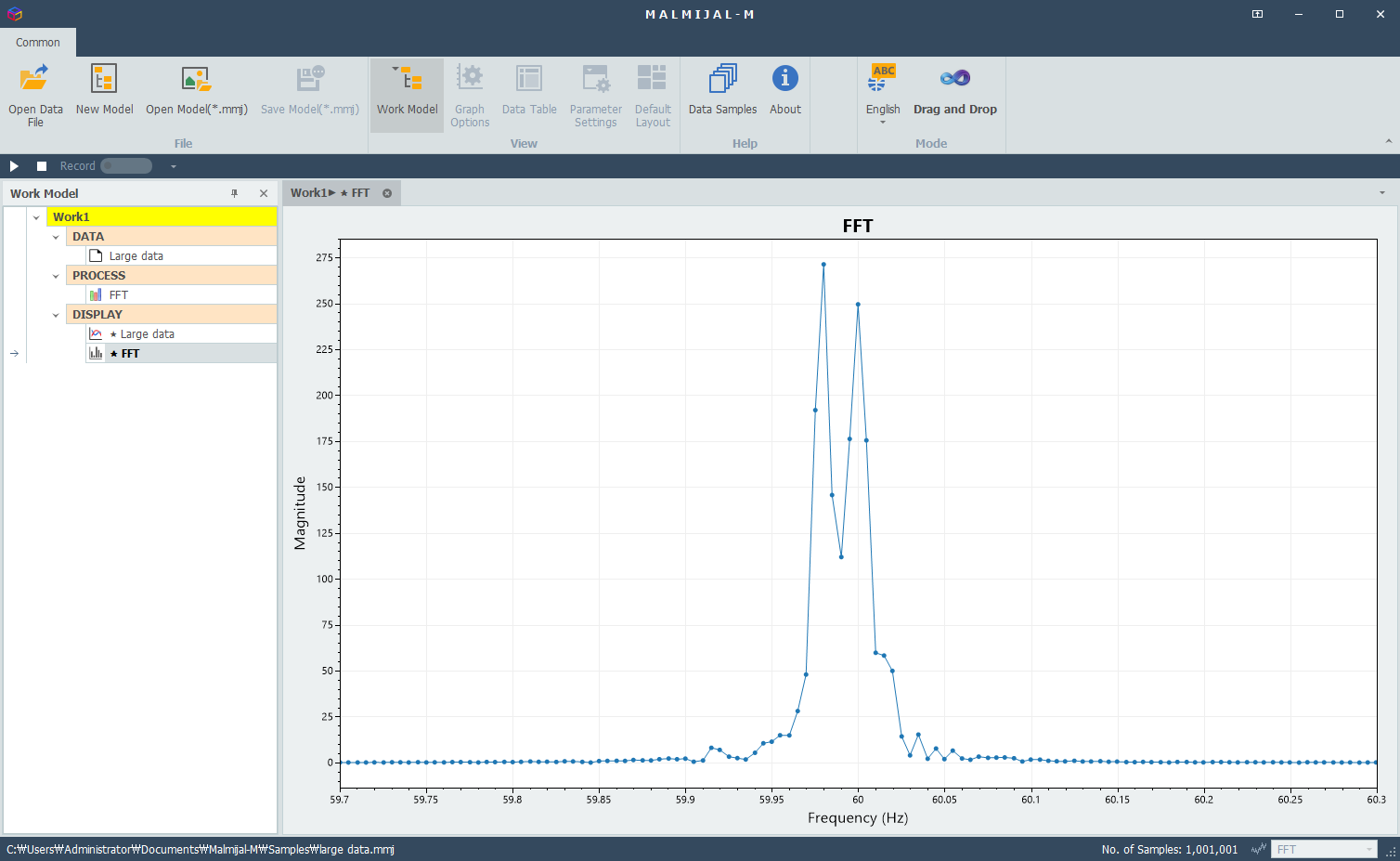Close the FFT document tab
This screenshot has height=861, width=1400.
[x=387, y=193]
